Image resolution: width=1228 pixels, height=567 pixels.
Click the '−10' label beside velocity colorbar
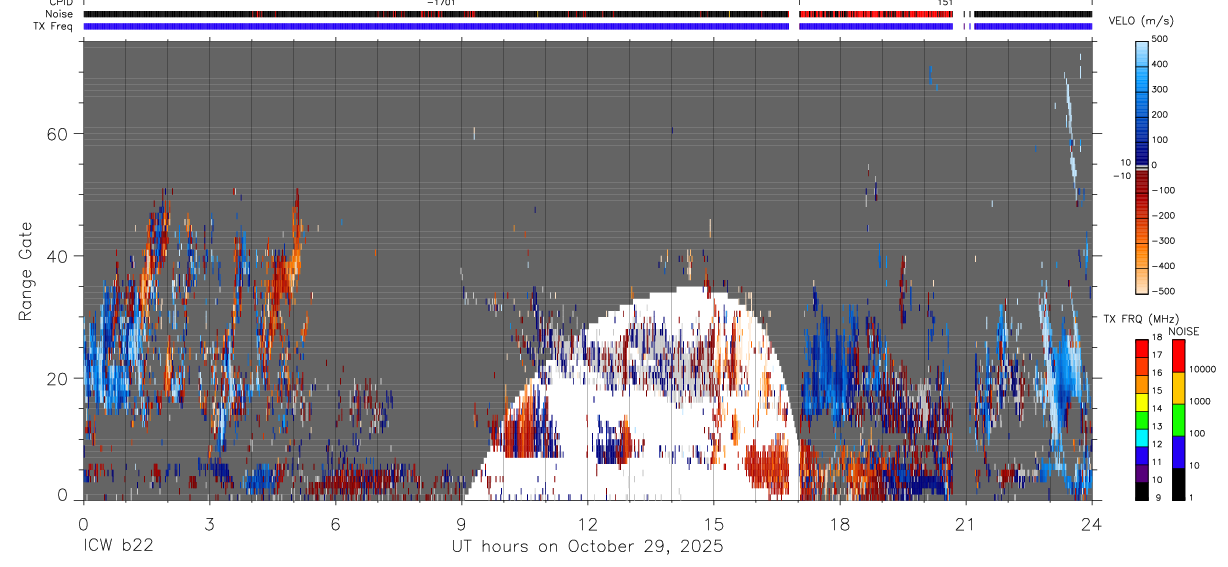pos(1120,176)
